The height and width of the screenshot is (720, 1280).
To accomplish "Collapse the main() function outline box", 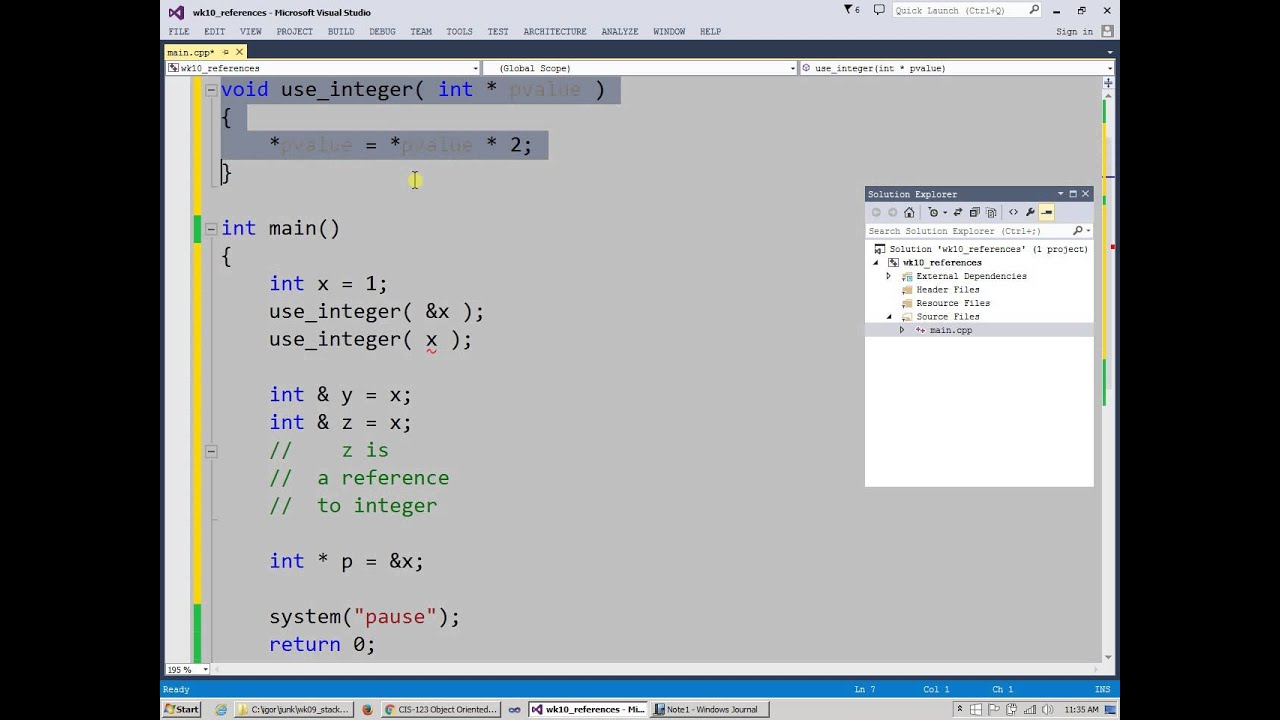I will 211,229.
